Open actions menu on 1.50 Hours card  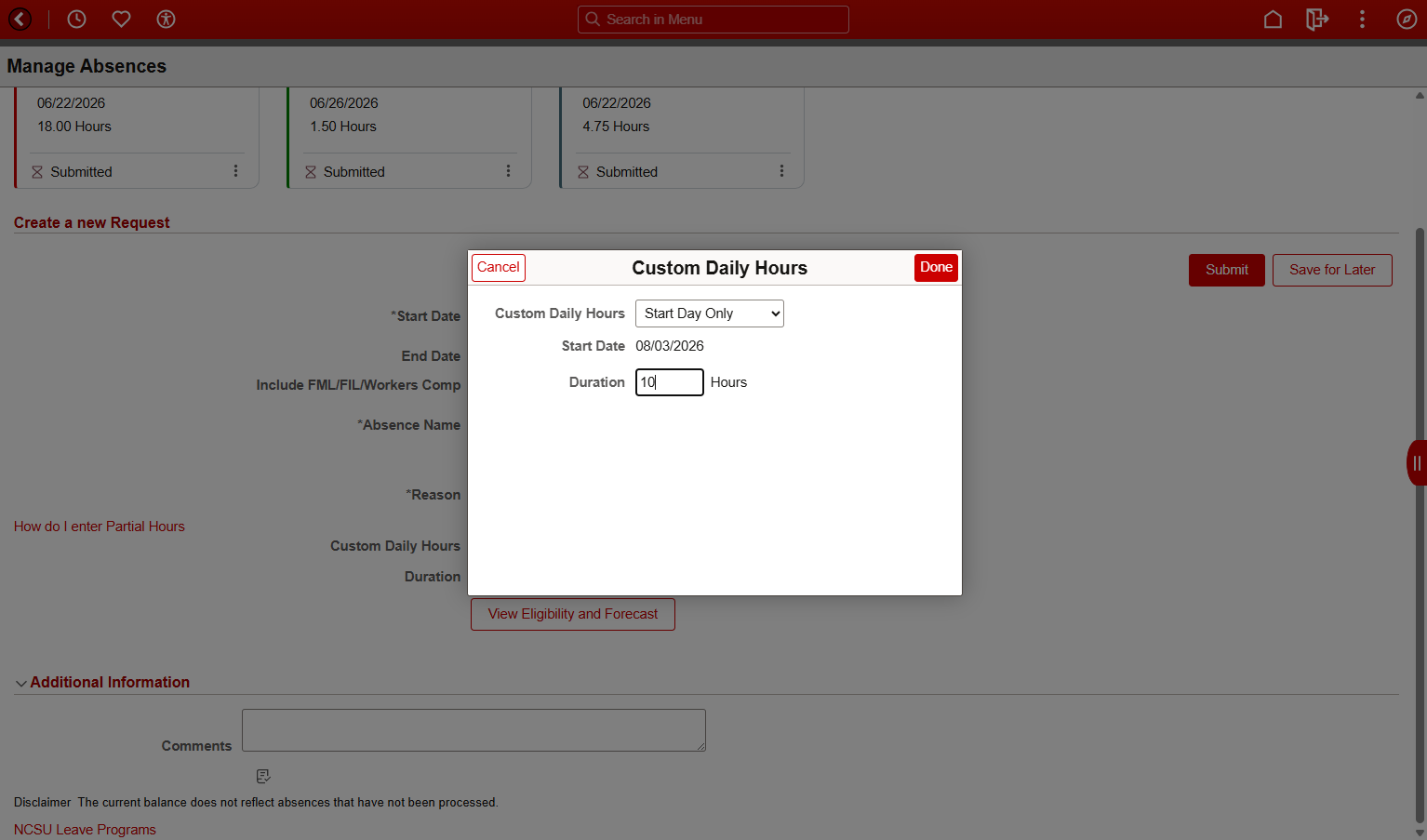508,171
